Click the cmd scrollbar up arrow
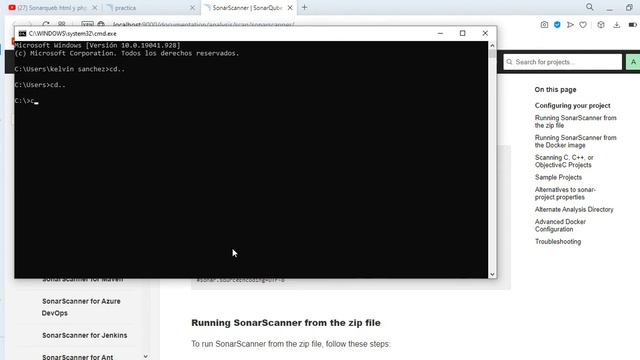 492,45
